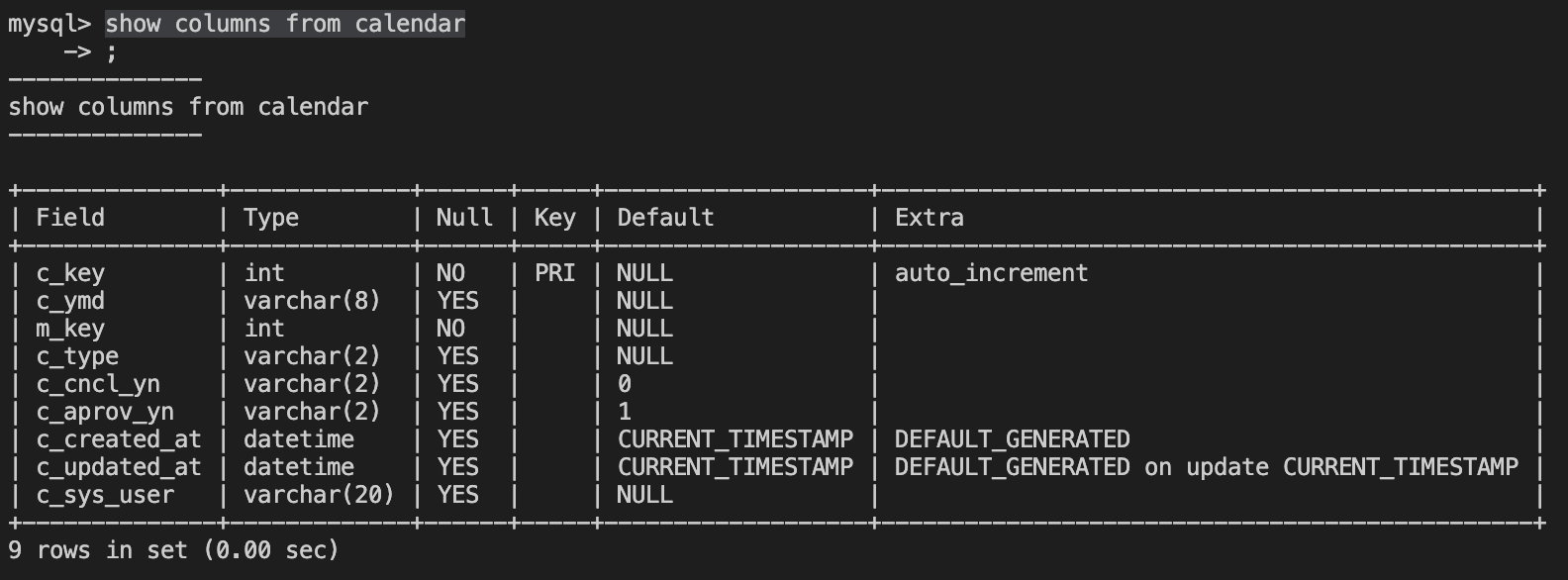Click the Default column header

pos(665,218)
